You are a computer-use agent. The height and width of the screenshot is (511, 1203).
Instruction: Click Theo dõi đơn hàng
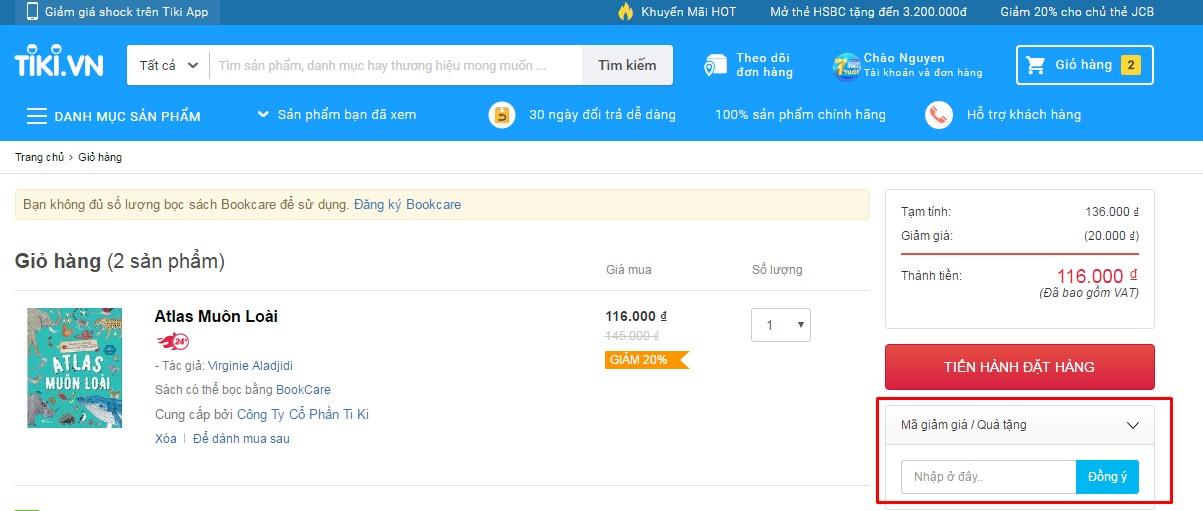coord(764,65)
